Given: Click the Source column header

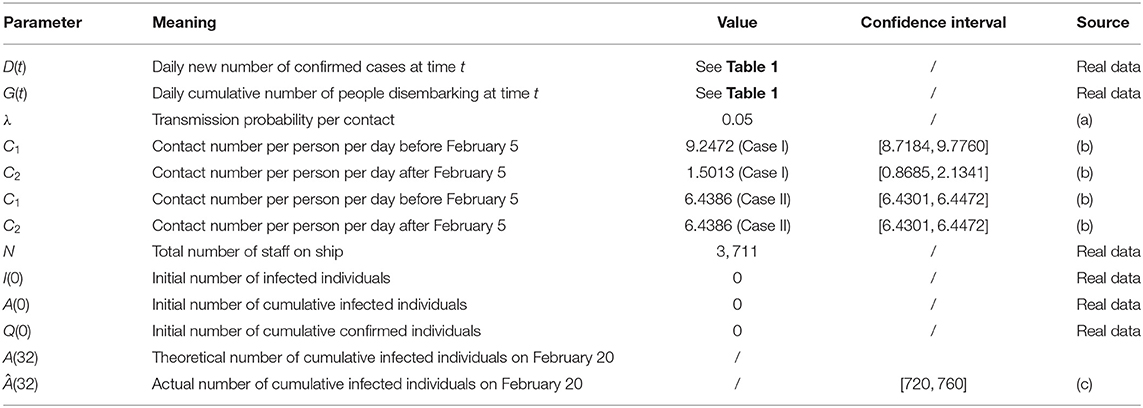Looking at the screenshot, I should 1102,23.
